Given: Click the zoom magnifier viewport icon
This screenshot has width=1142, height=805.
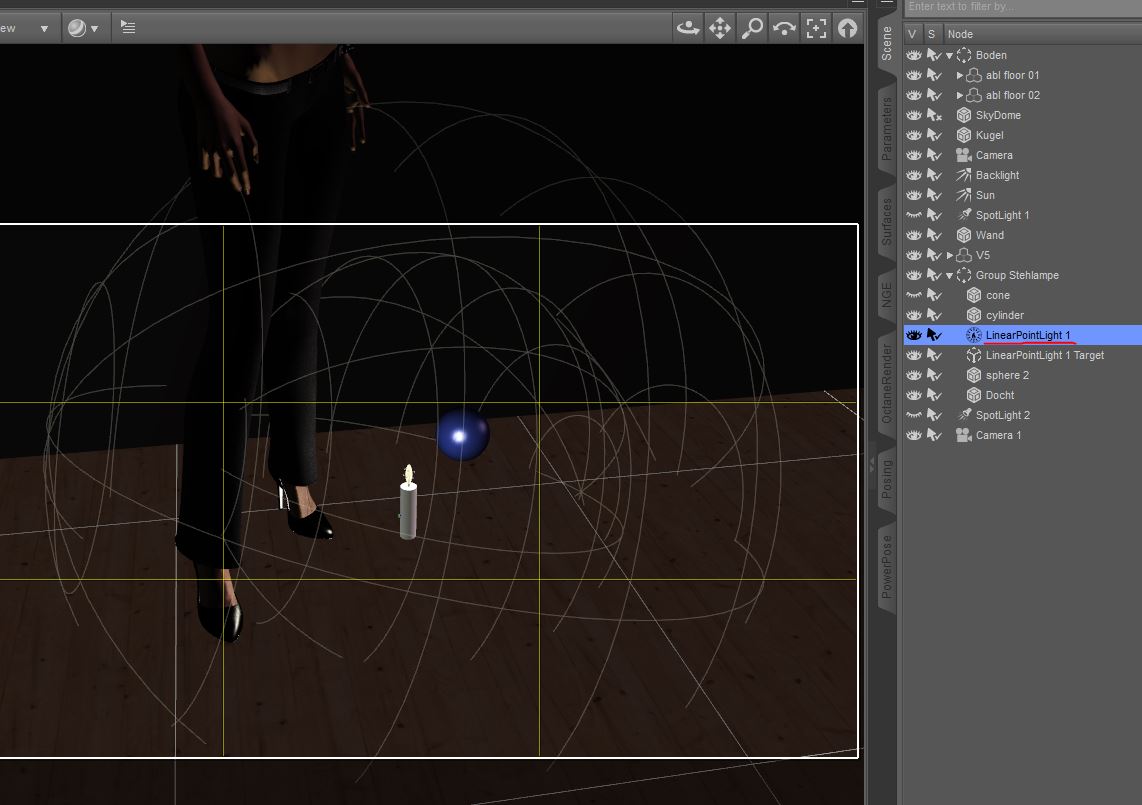Looking at the screenshot, I should 752,28.
